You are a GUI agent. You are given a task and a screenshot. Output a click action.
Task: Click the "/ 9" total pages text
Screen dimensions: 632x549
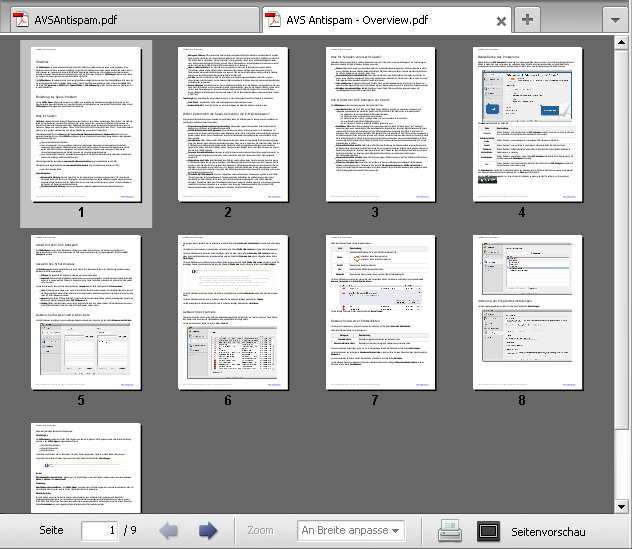pyautogui.click(x=130, y=530)
